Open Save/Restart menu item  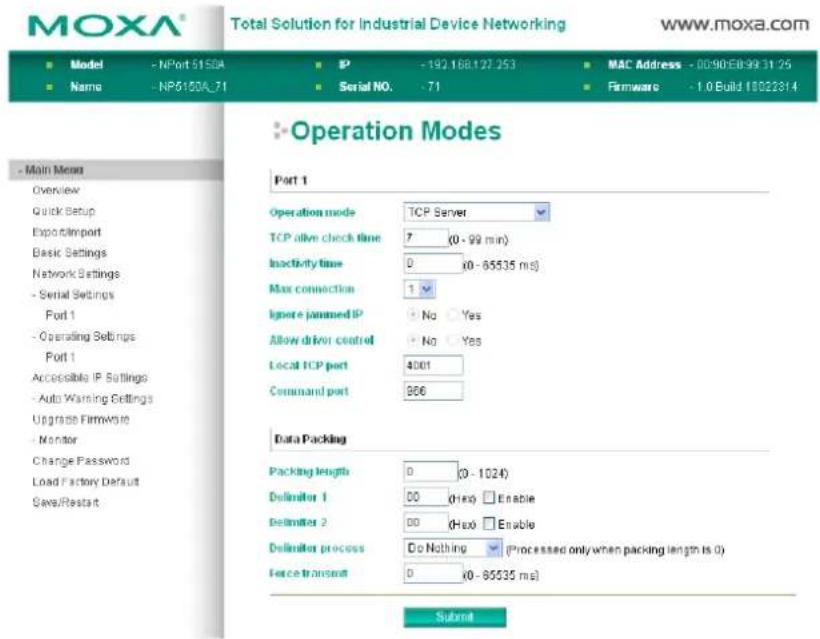(65, 503)
